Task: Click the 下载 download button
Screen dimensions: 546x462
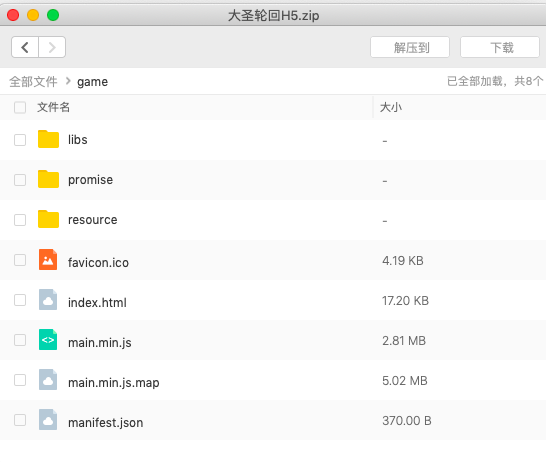Action: tap(500, 47)
